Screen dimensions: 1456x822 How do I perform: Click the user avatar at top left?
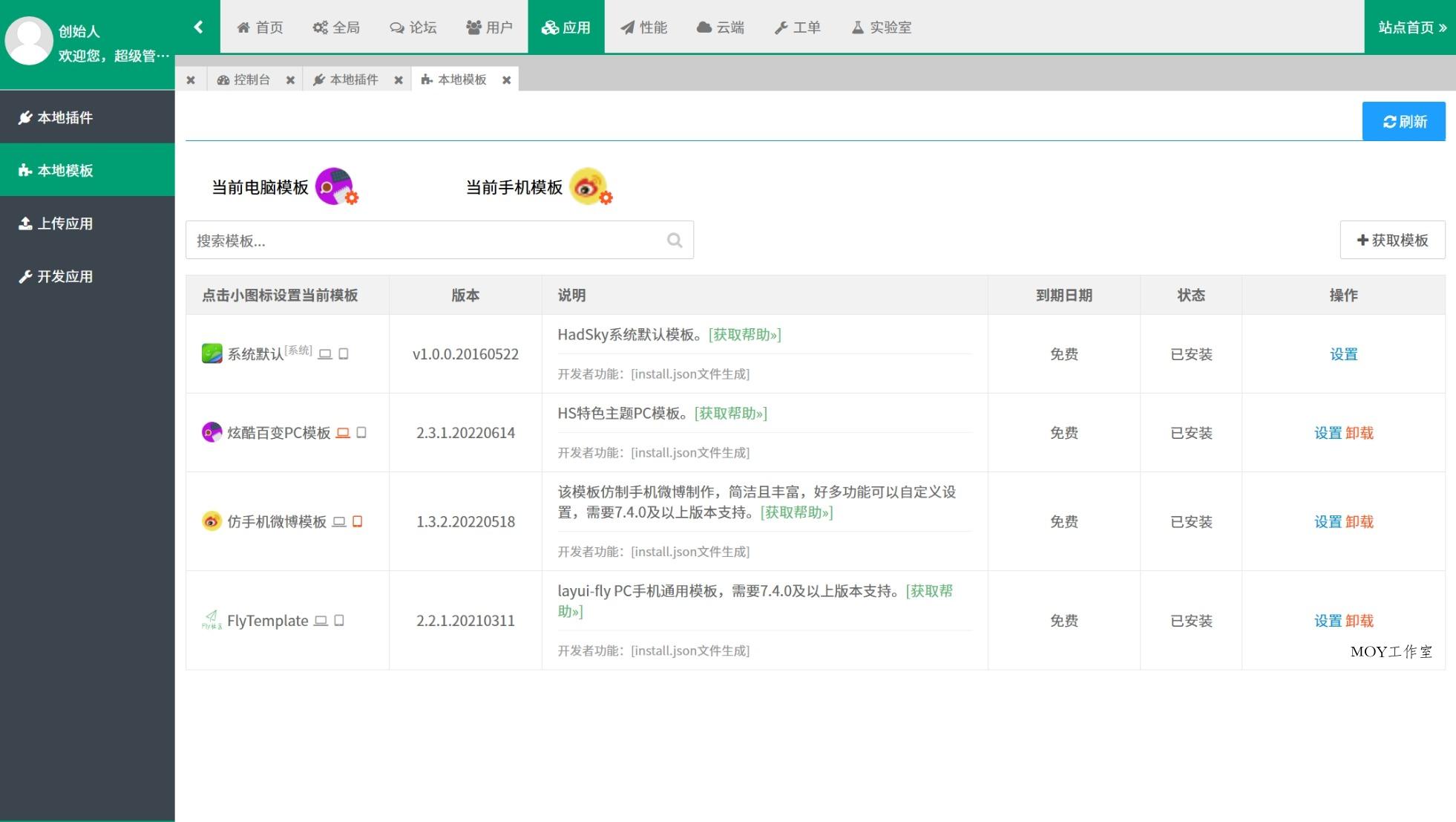click(x=28, y=40)
